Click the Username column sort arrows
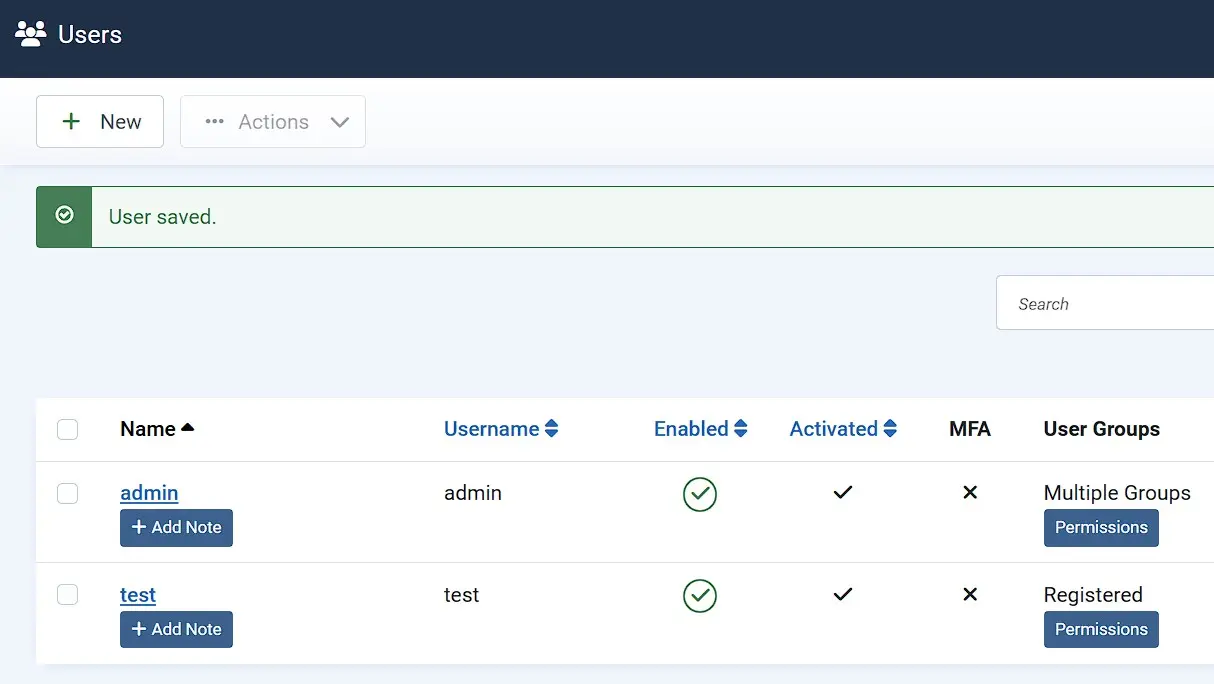Viewport: 1214px width, 684px height. (552, 428)
